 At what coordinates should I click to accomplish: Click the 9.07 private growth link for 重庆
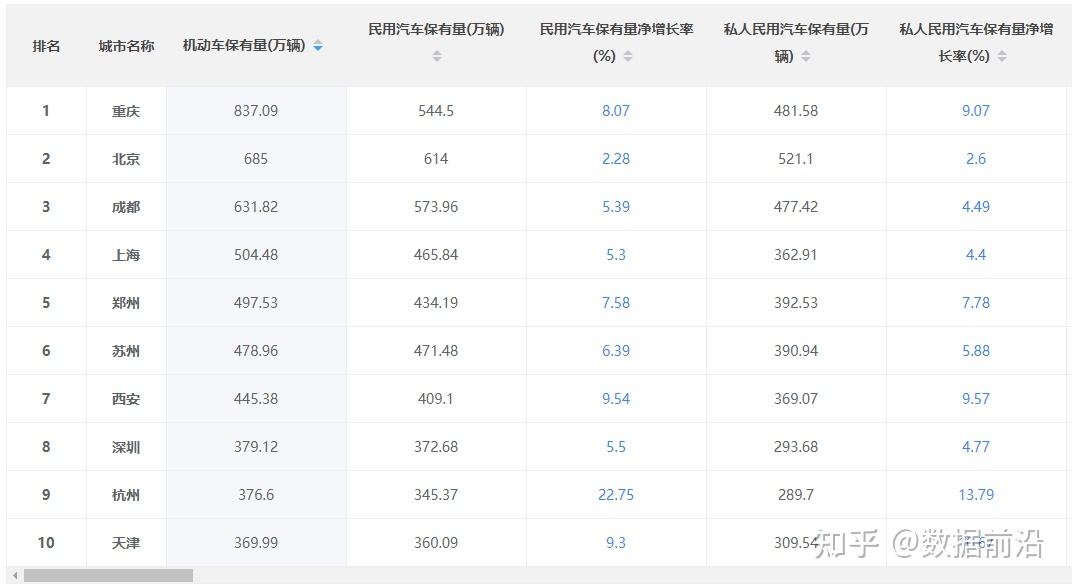point(976,111)
